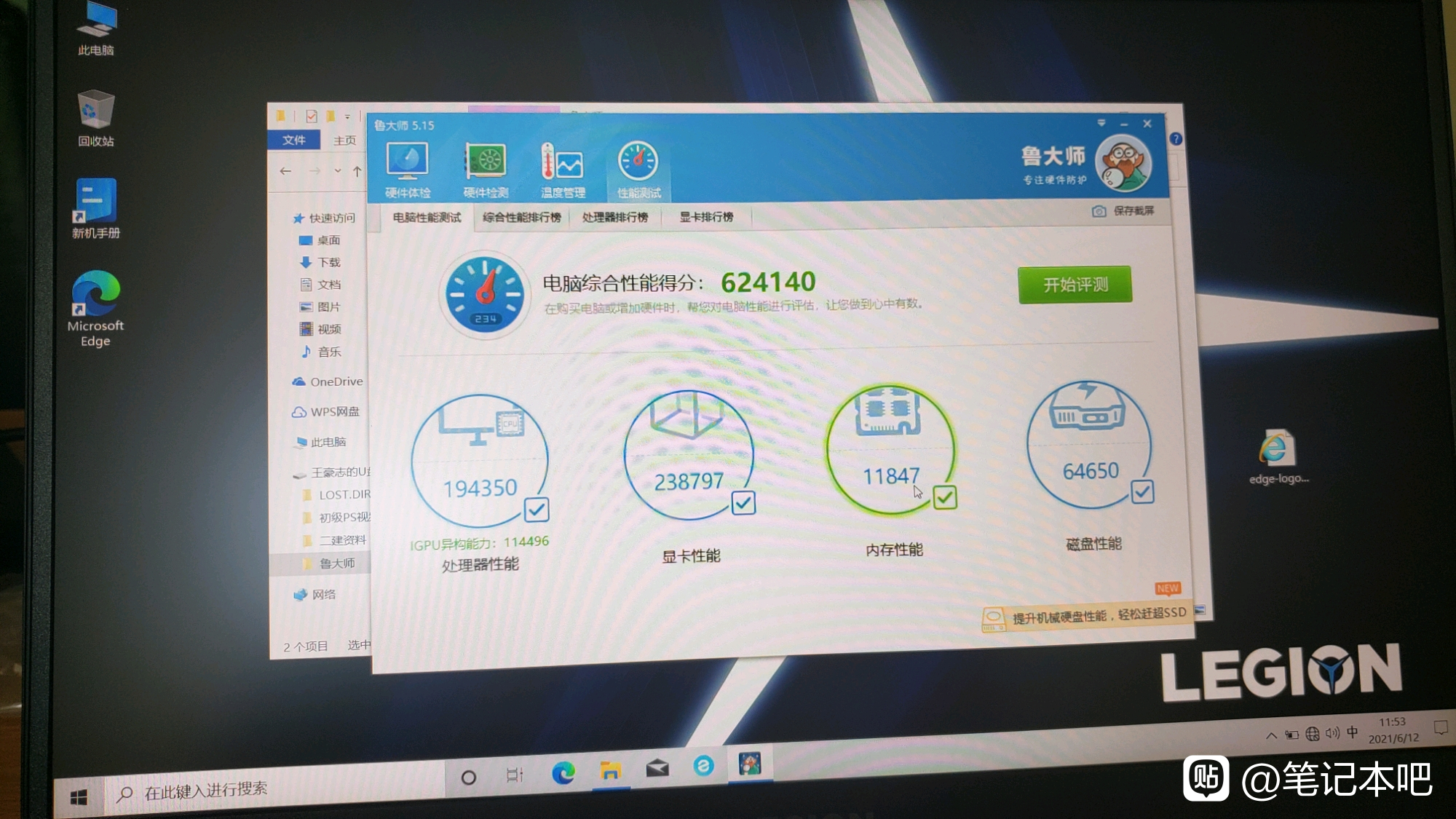The height and width of the screenshot is (819, 1456).
Task: Switch to 综合性能排行榜 tab
Action: (x=522, y=217)
